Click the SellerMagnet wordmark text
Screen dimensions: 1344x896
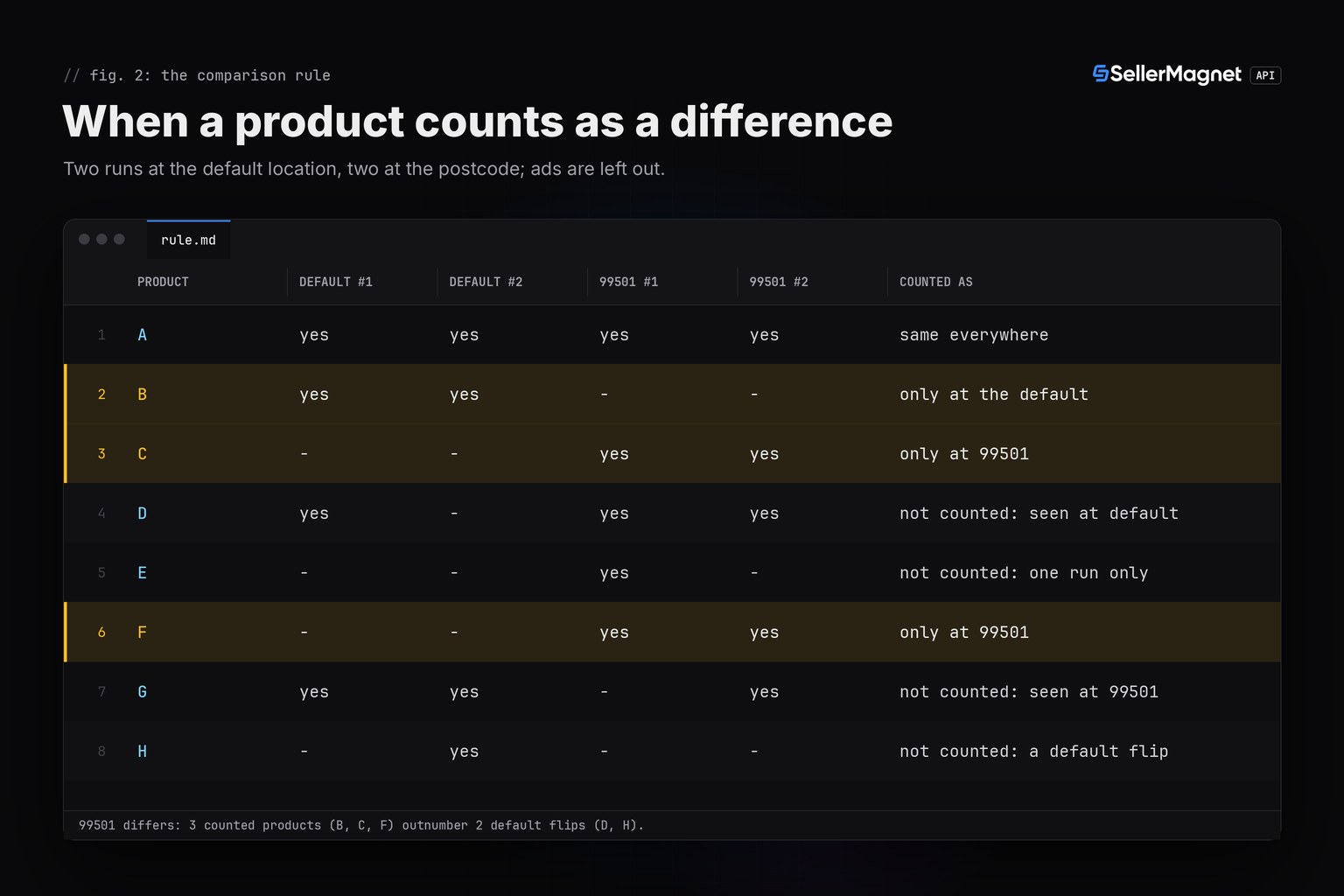[1175, 75]
